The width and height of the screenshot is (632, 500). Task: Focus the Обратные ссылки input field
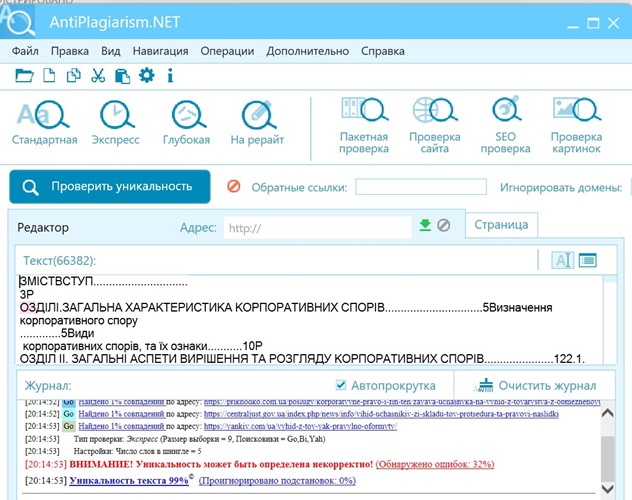click(421, 187)
